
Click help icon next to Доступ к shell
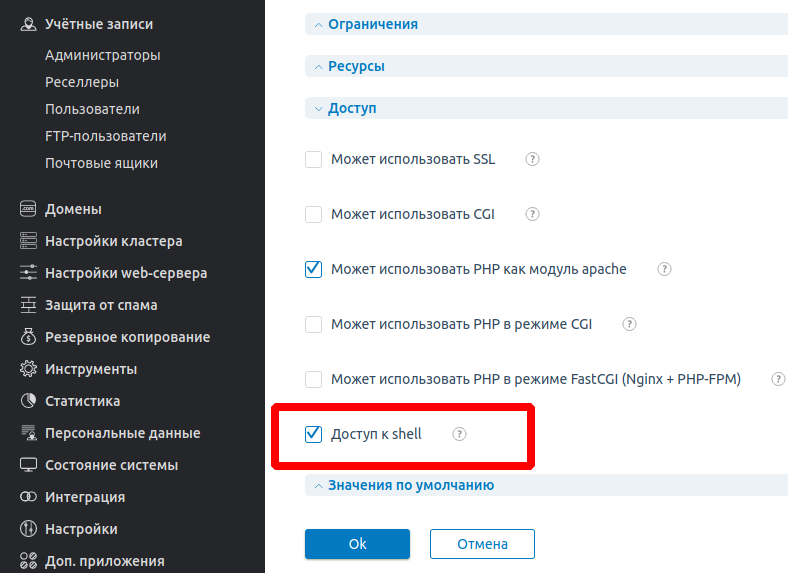pyautogui.click(x=460, y=434)
